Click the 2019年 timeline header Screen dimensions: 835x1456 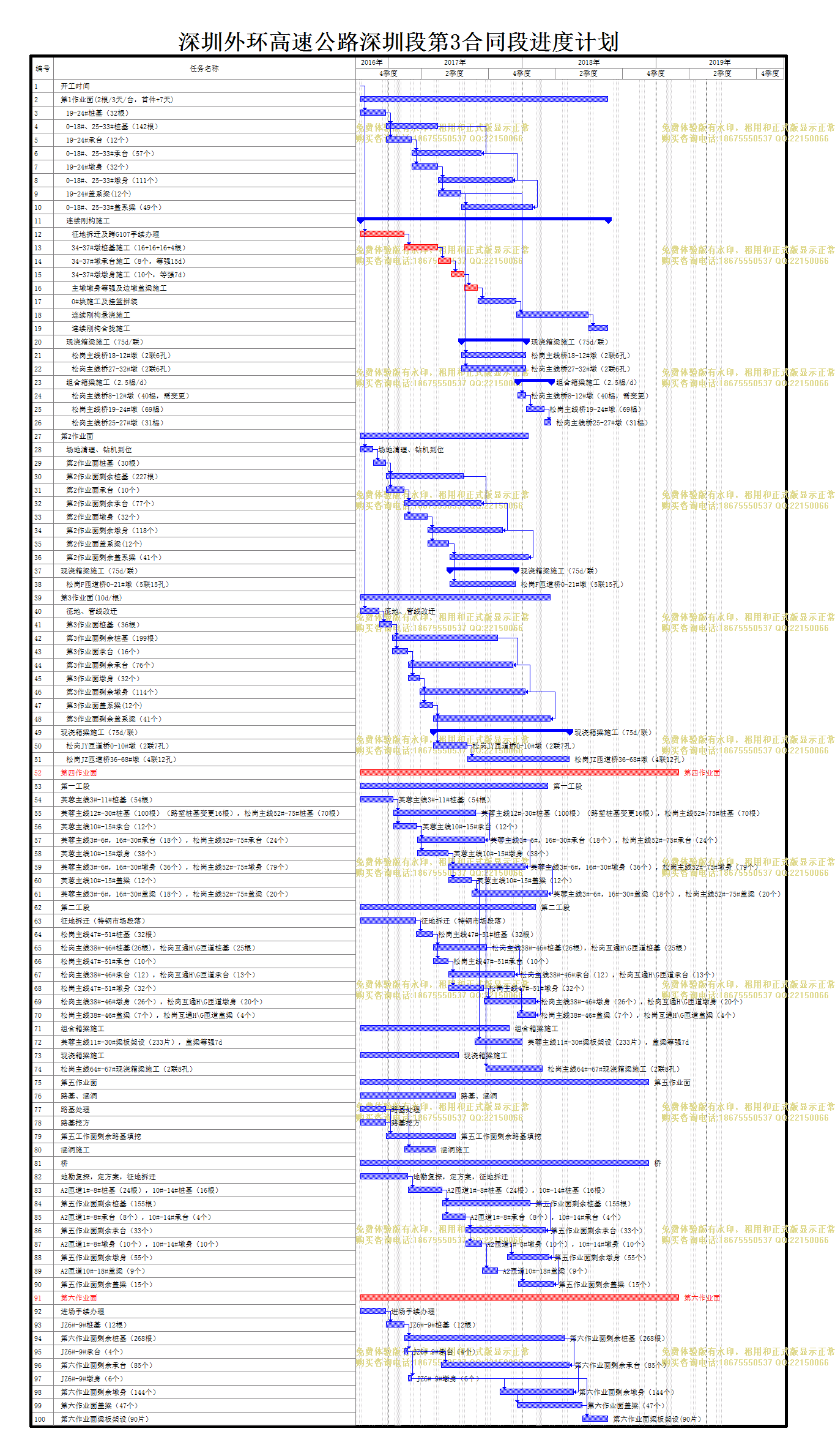720,62
